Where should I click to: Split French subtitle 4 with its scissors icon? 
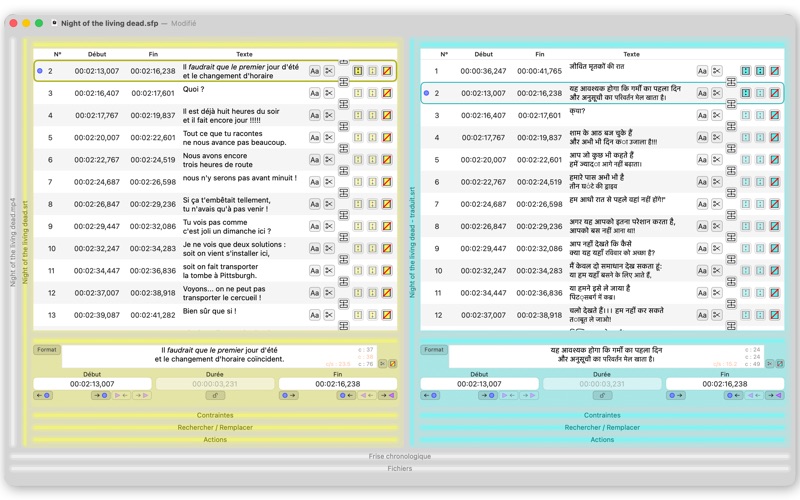[x=329, y=115]
